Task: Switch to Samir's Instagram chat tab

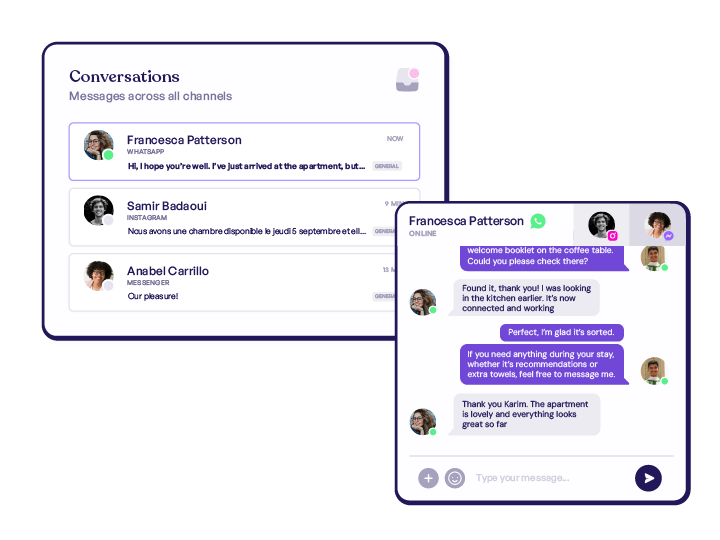Action: pos(602,225)
